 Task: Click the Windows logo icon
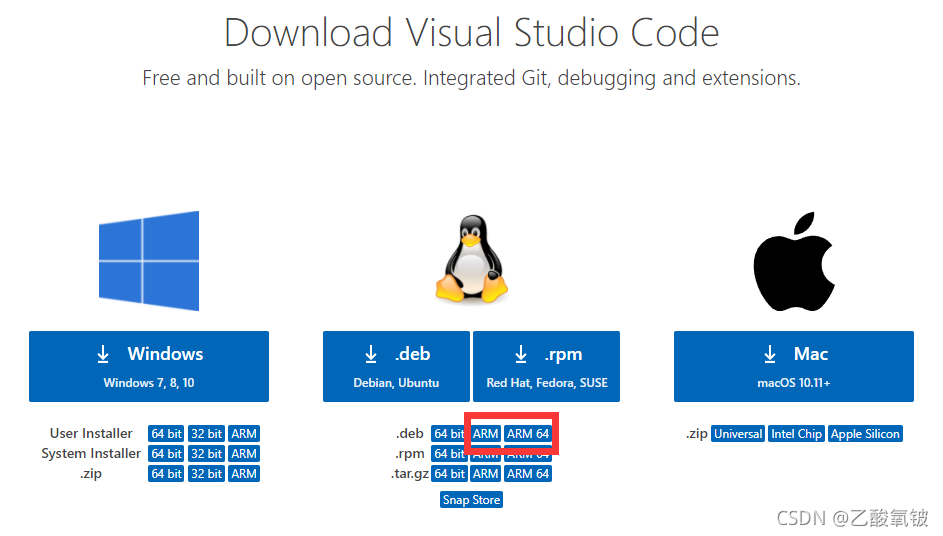149,260
